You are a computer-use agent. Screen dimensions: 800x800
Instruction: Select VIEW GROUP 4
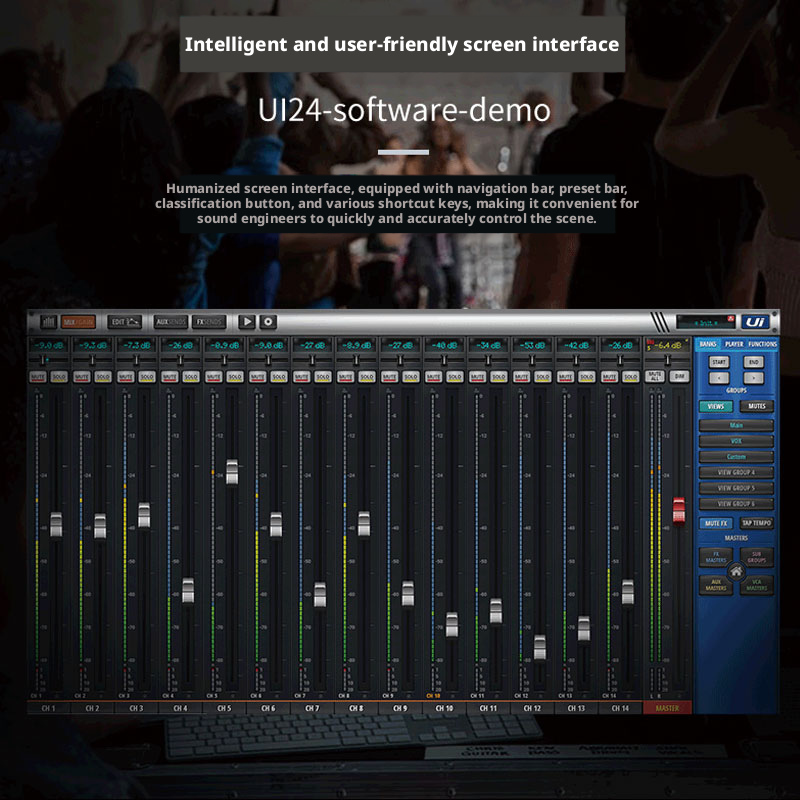click(736, 472)
